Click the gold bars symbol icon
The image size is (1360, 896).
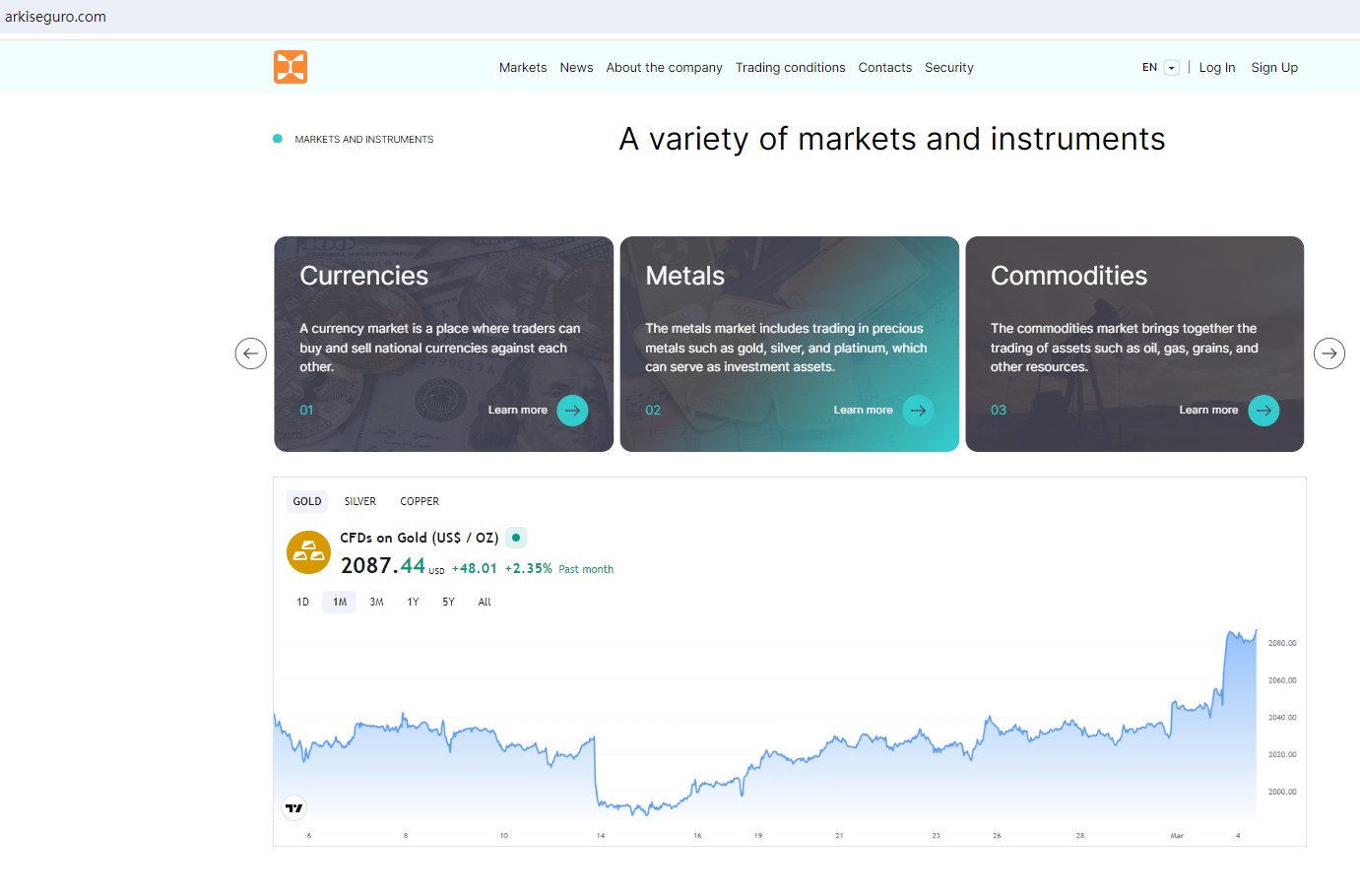pos(308,551)
